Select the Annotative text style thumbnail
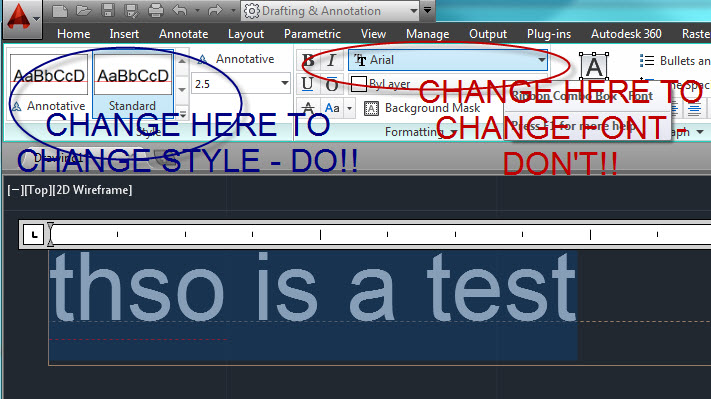The image size is (711, 399). pyautogui.click(x=49, y=83)
